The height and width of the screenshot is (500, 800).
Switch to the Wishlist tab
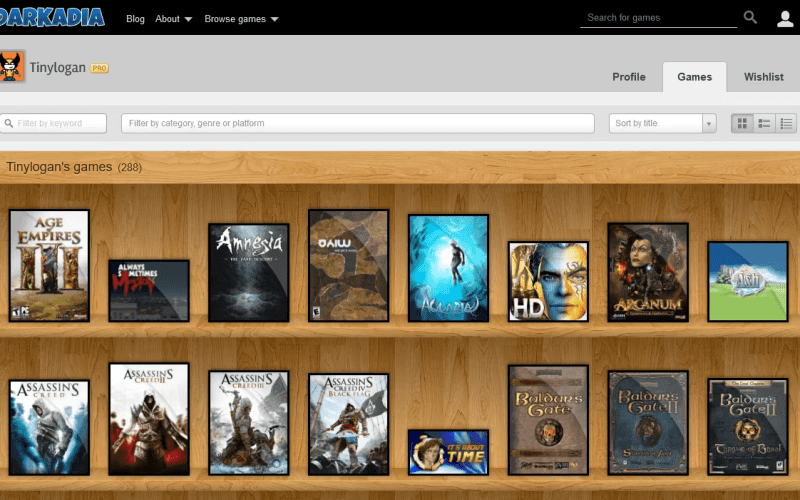[x=764, y=77]
